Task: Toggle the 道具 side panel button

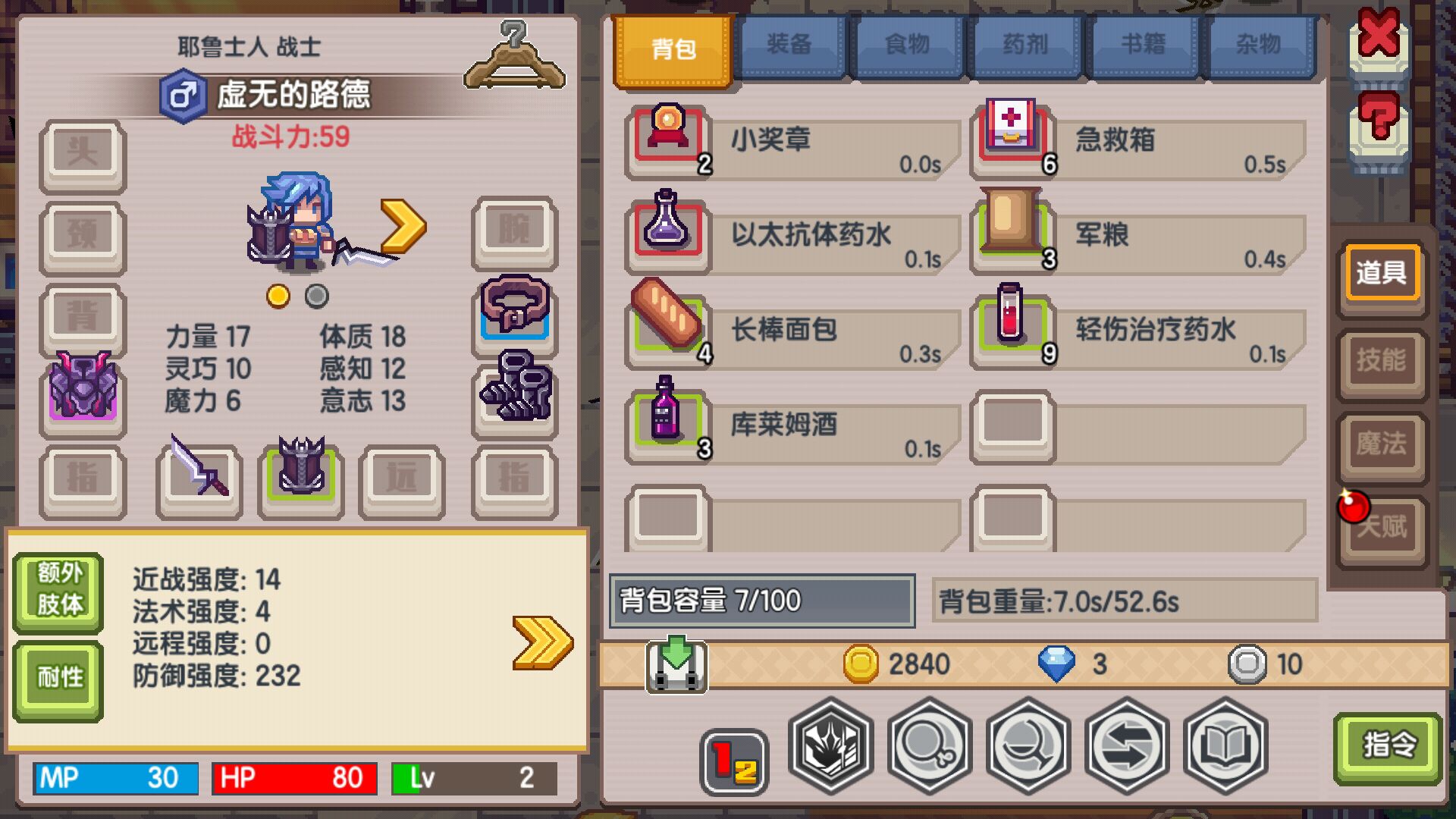Action: click(x=1382, y=273)
